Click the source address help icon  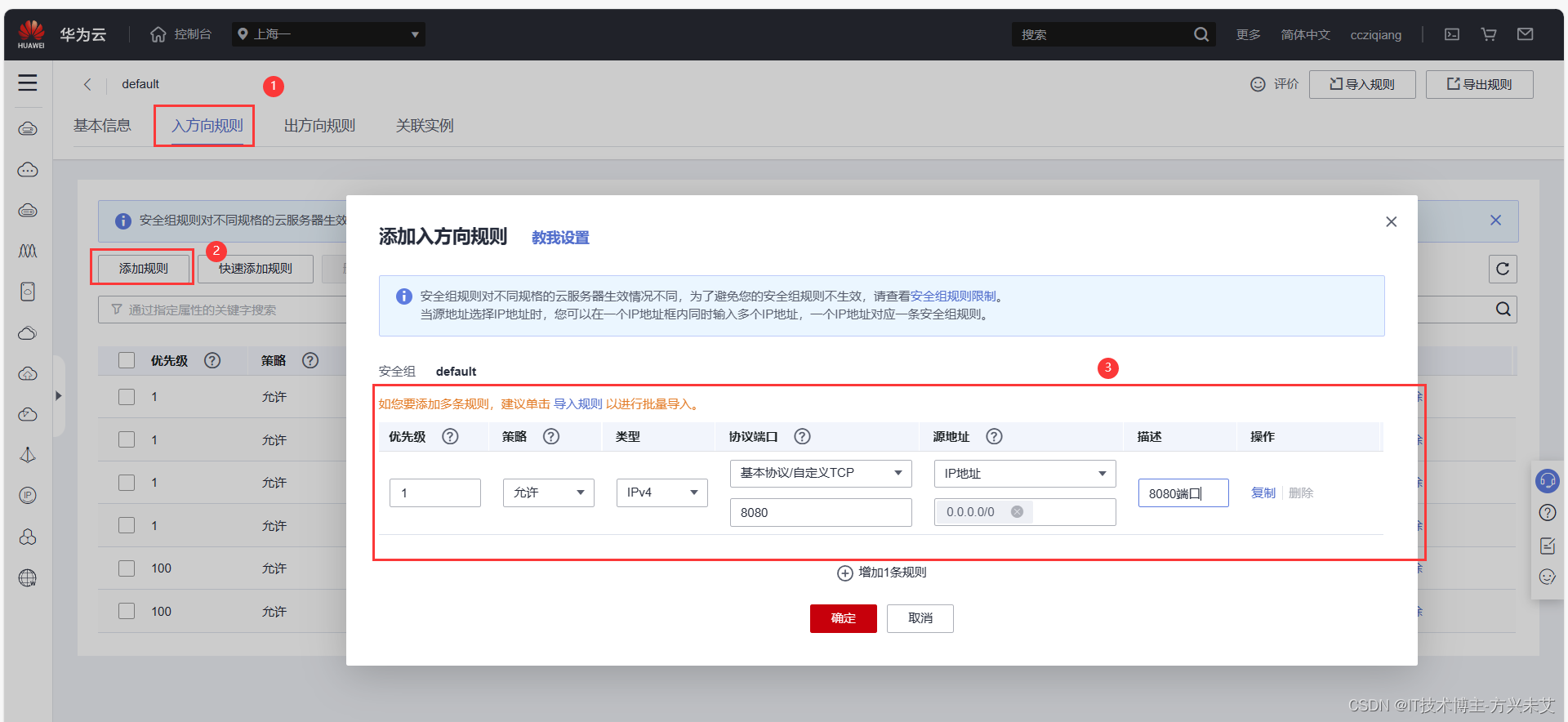tap(994, 436)
